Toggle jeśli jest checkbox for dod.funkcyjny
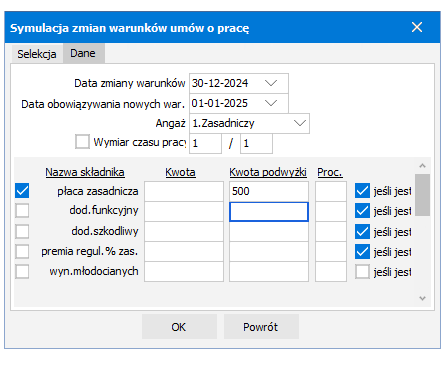 (x=362, y=211)
